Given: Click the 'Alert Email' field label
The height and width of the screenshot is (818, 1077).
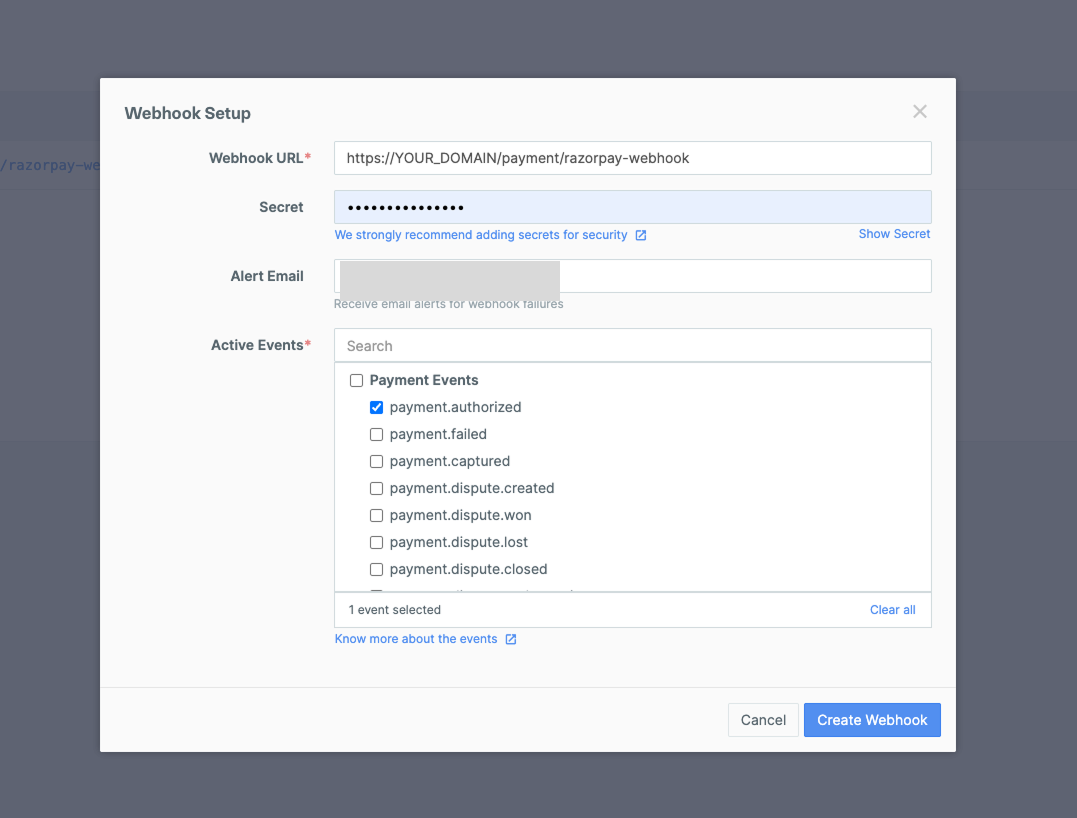Looking at the screenshot, I should pos(267,276).
